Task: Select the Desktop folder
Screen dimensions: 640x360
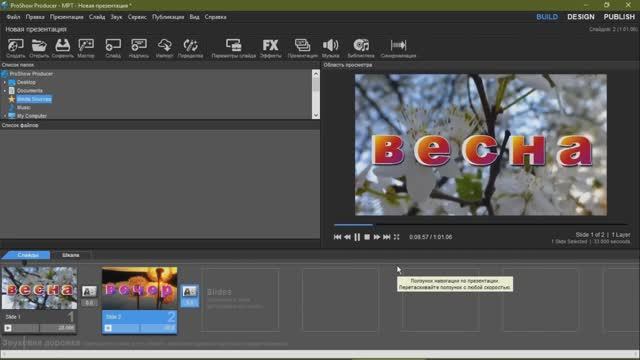Action: [26, 82]
